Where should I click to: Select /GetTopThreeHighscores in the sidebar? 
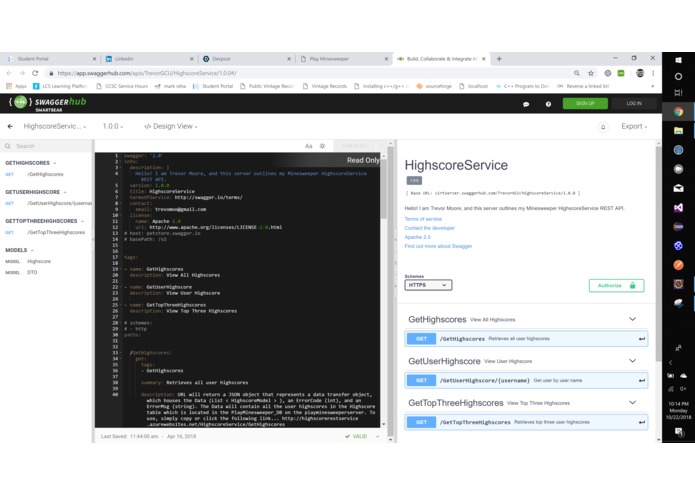tap(56, 233)
